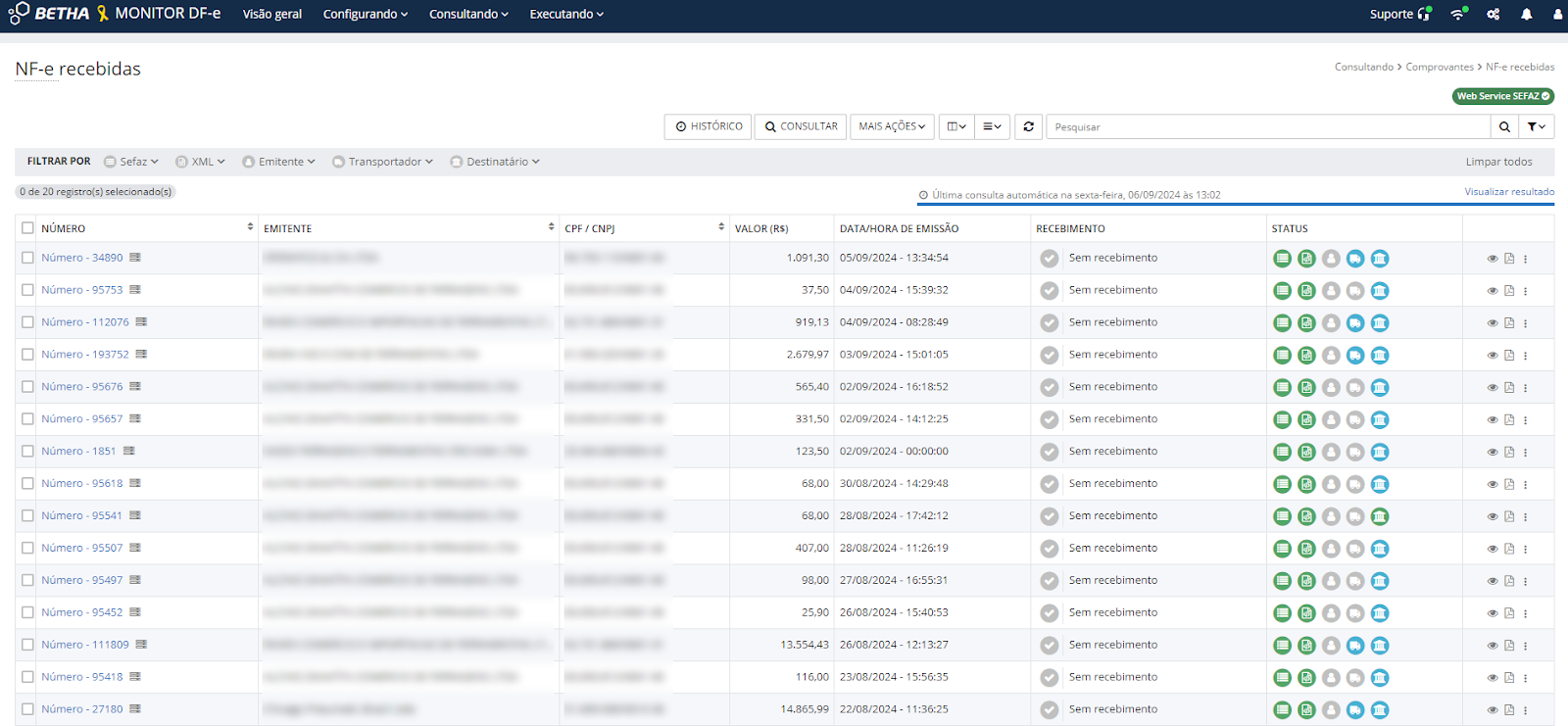1568x726 pixels.
Task: Check the box for Número 95541
Action: (27, 515)
